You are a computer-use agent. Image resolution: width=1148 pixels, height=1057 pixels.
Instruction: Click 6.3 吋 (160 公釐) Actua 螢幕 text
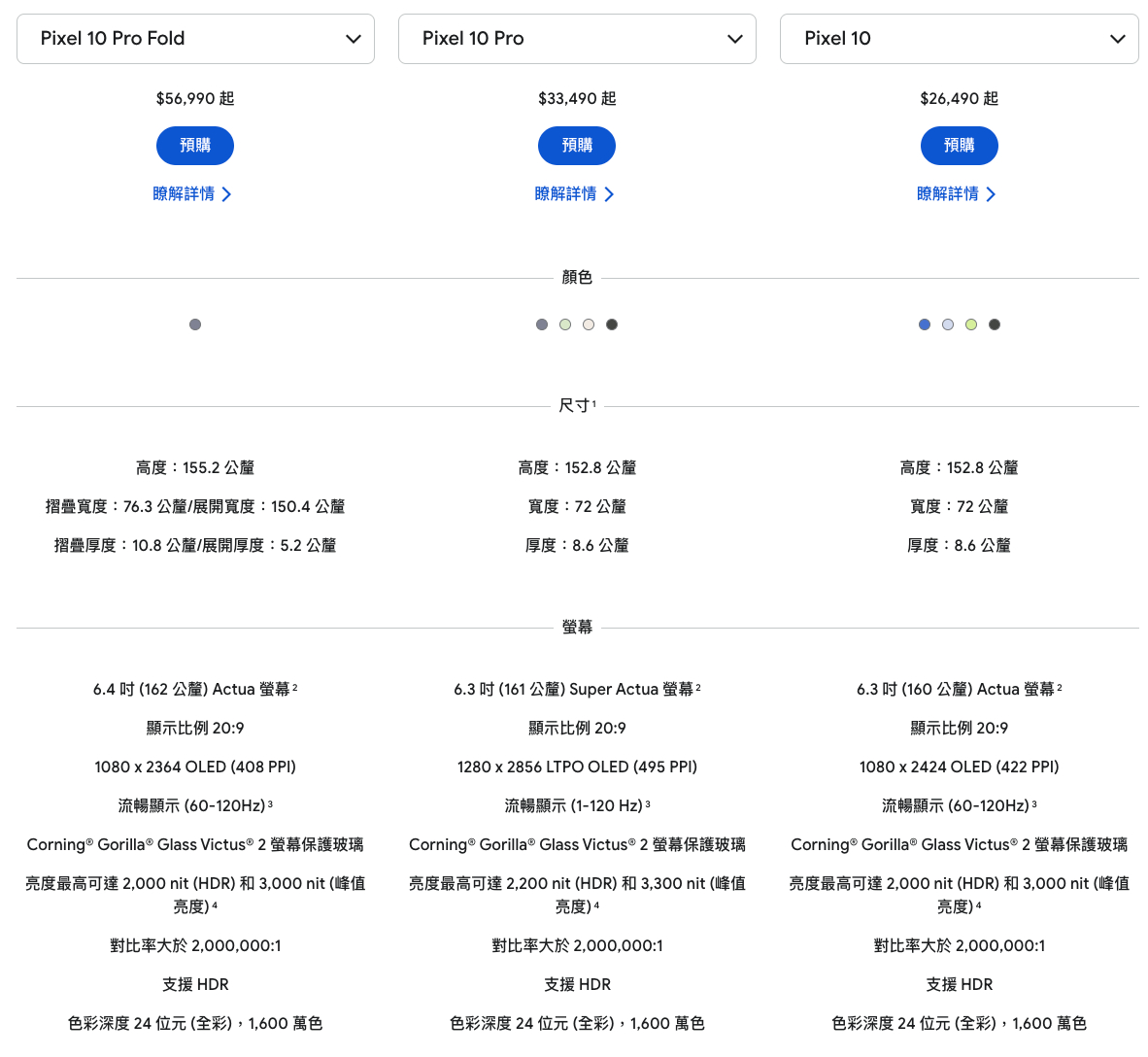coord(960,689)
